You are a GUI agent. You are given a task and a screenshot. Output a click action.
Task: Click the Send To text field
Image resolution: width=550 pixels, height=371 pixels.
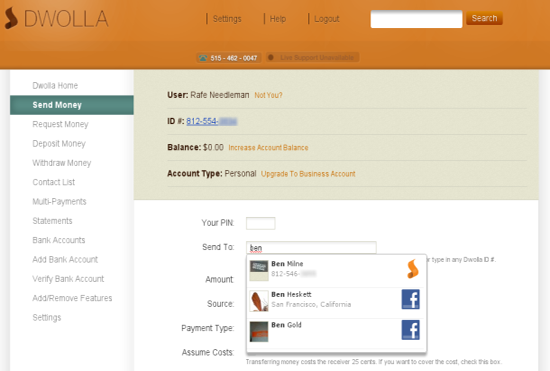point(311,248)
